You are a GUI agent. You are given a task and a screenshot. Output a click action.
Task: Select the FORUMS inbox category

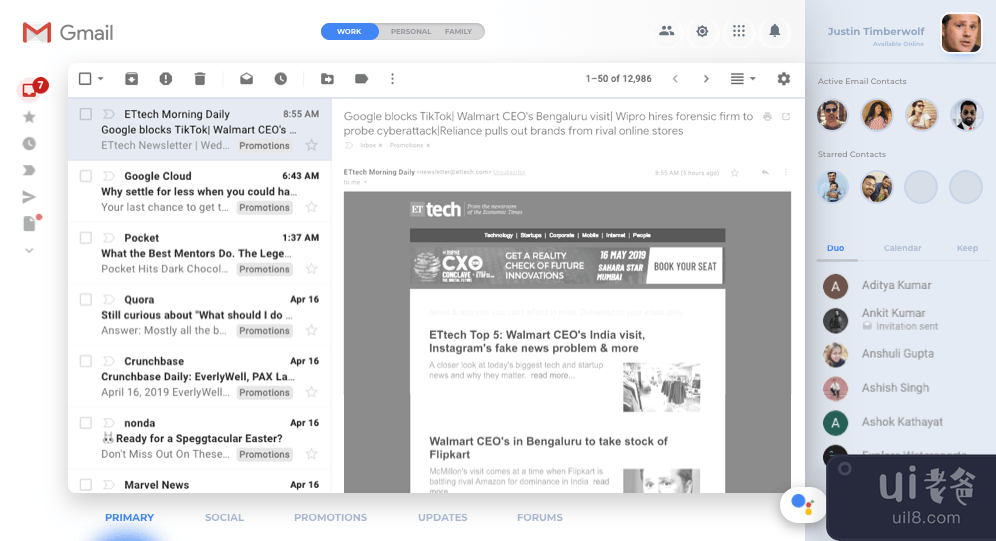pos(540,518)
